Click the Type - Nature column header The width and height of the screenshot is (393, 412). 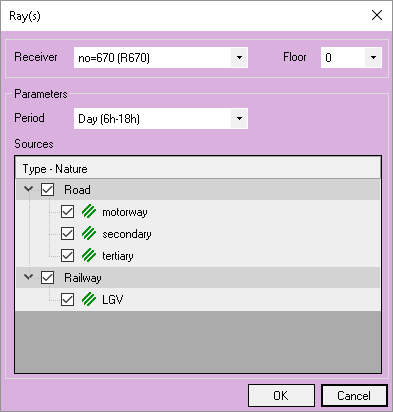(x=198, y=169)
